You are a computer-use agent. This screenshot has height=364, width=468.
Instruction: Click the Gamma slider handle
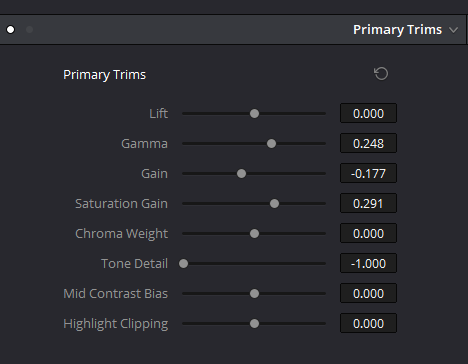pyautogui.click(x=271, y=144)
